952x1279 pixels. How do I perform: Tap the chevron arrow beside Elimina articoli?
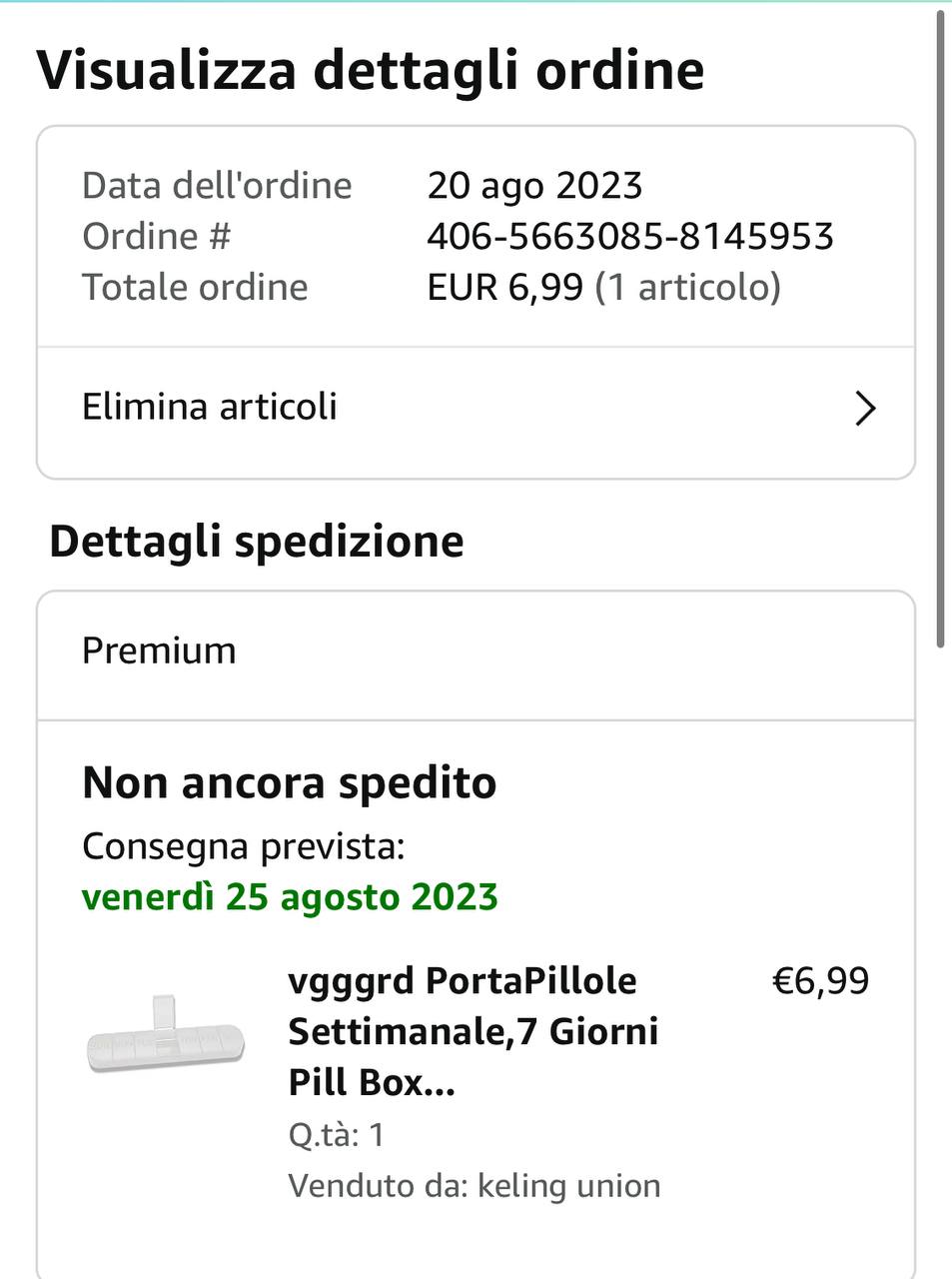865,409
